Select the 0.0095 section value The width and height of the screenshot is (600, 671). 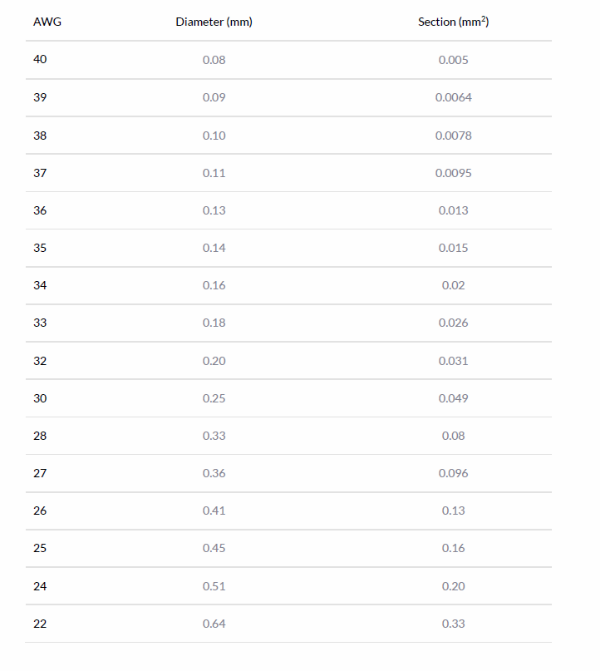[x=453, y=173]
